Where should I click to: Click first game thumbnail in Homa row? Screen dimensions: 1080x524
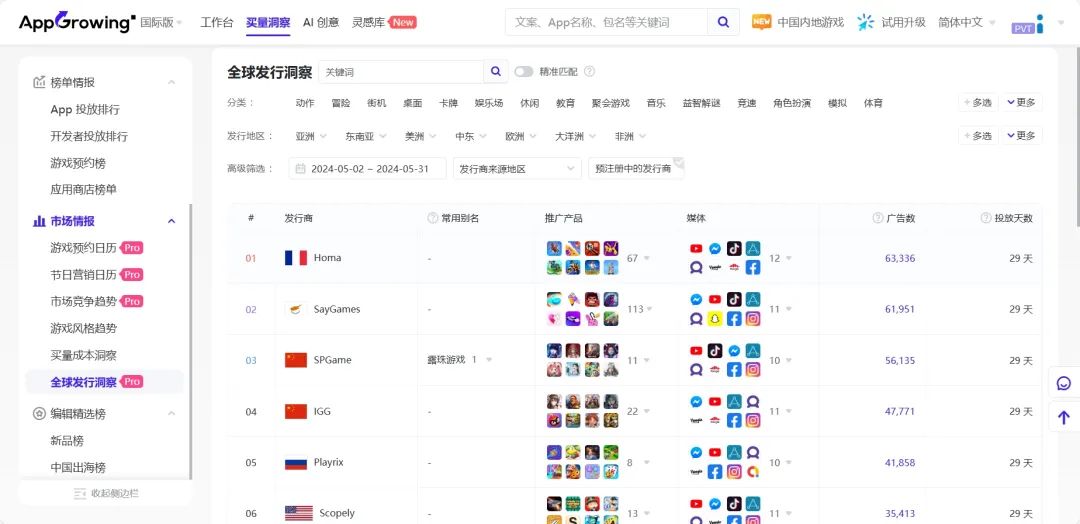[554, 249]
